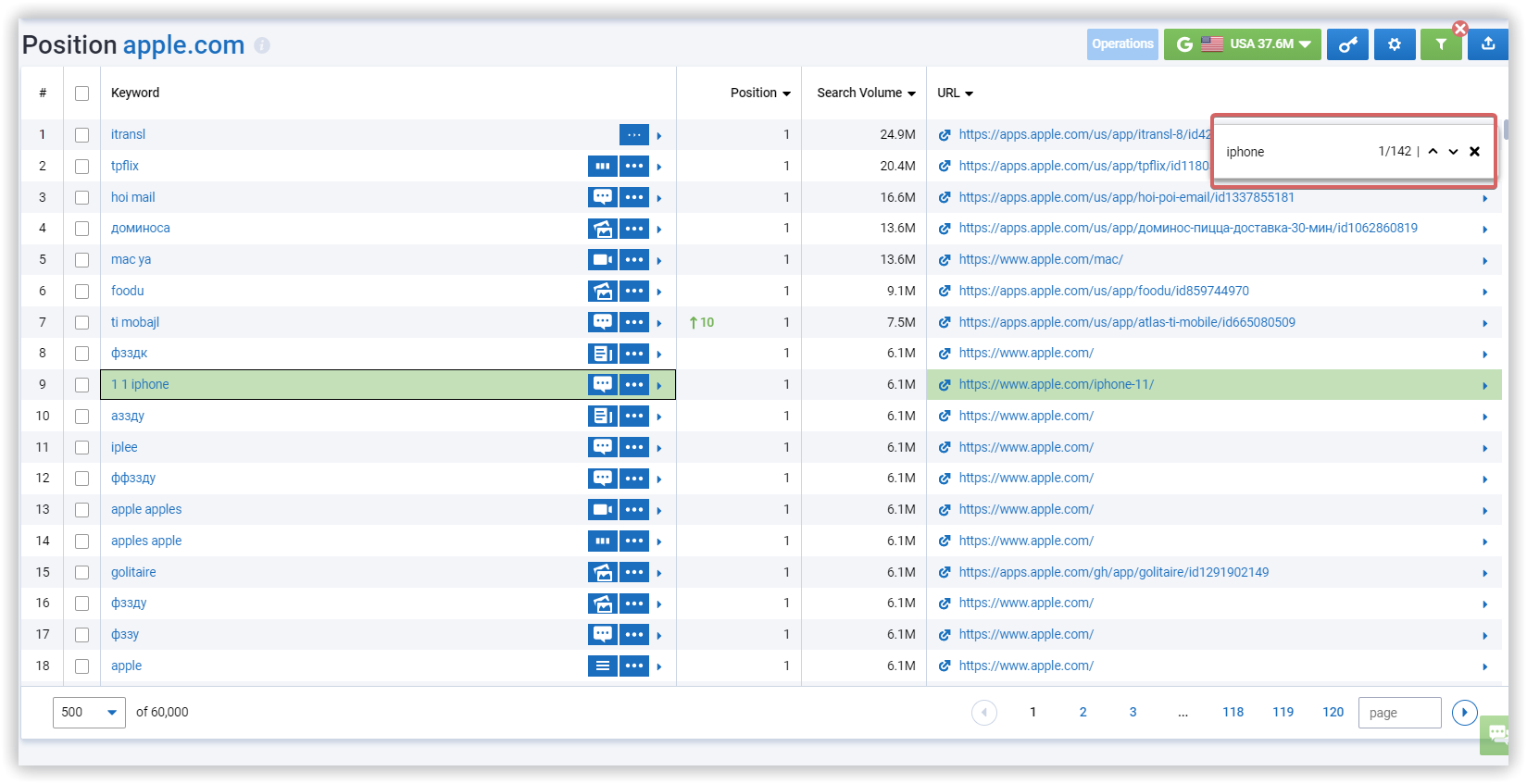
Task: Click the three-dots button for ti mobajl
Action: (x=634, y=322)
